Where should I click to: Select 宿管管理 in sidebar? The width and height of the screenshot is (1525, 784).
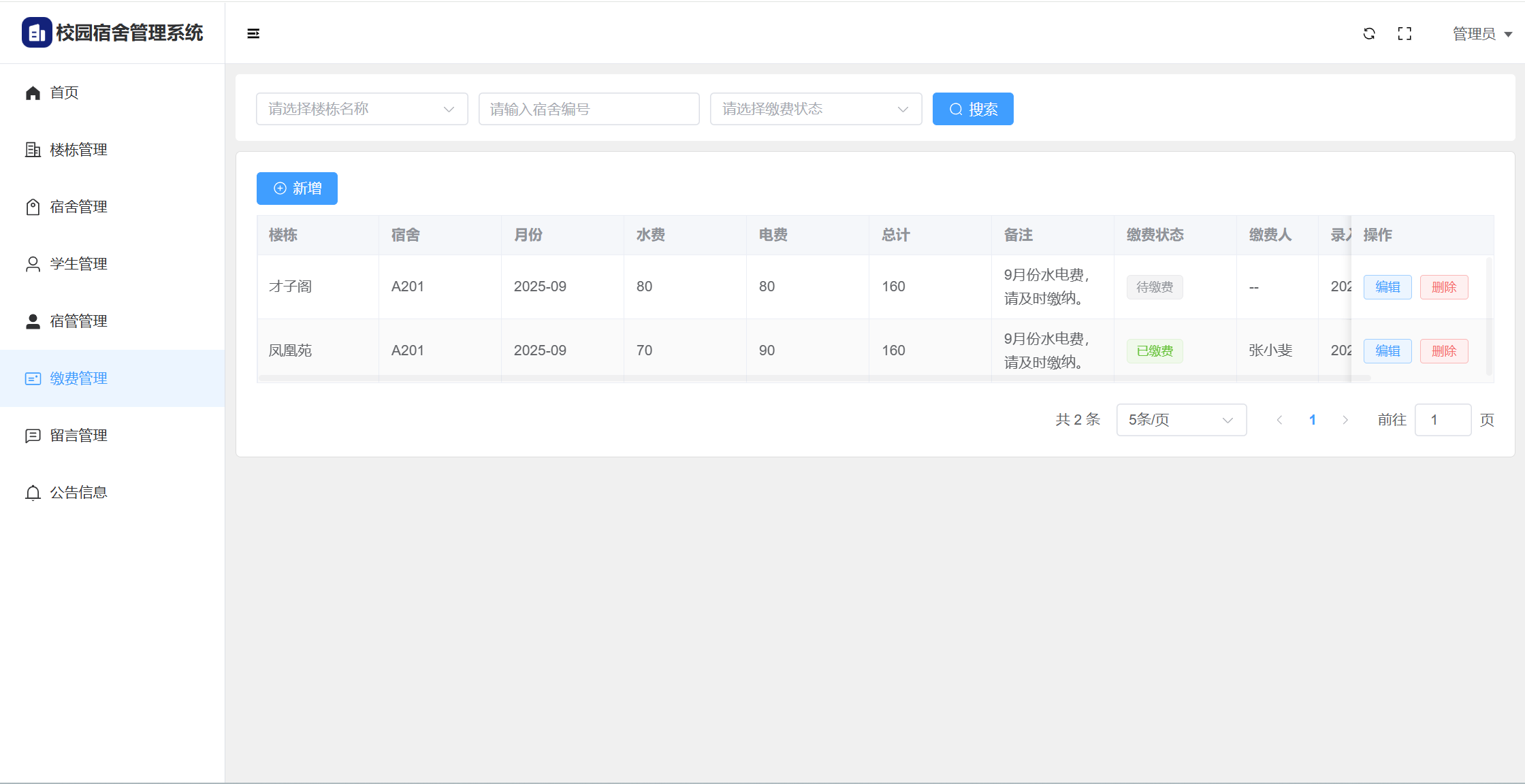(x=78, y=321)
